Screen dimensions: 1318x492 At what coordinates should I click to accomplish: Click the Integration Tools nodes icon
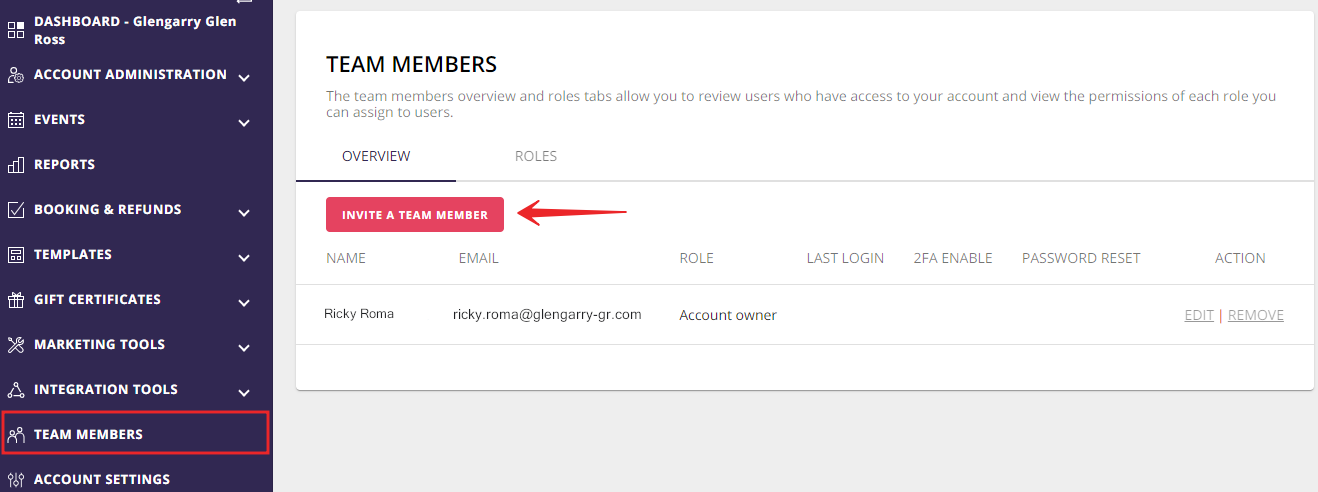(x=15, y=390)
